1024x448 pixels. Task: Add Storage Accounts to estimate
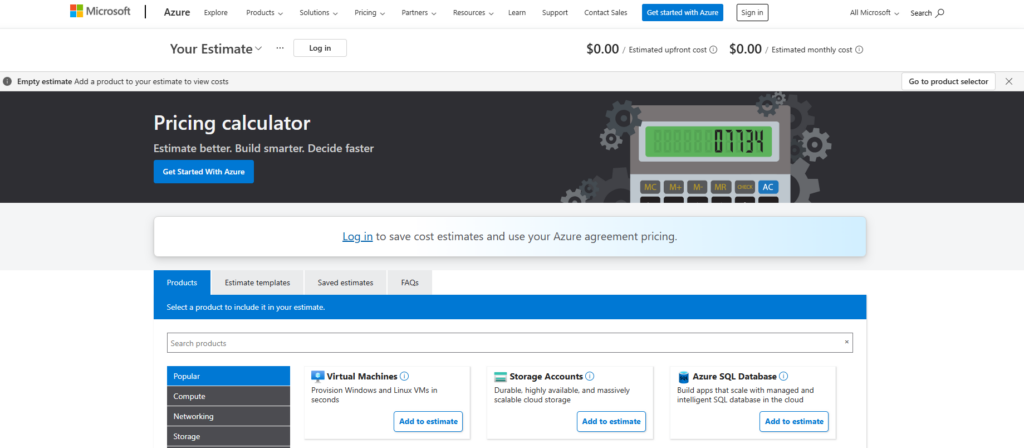point(611,421)
